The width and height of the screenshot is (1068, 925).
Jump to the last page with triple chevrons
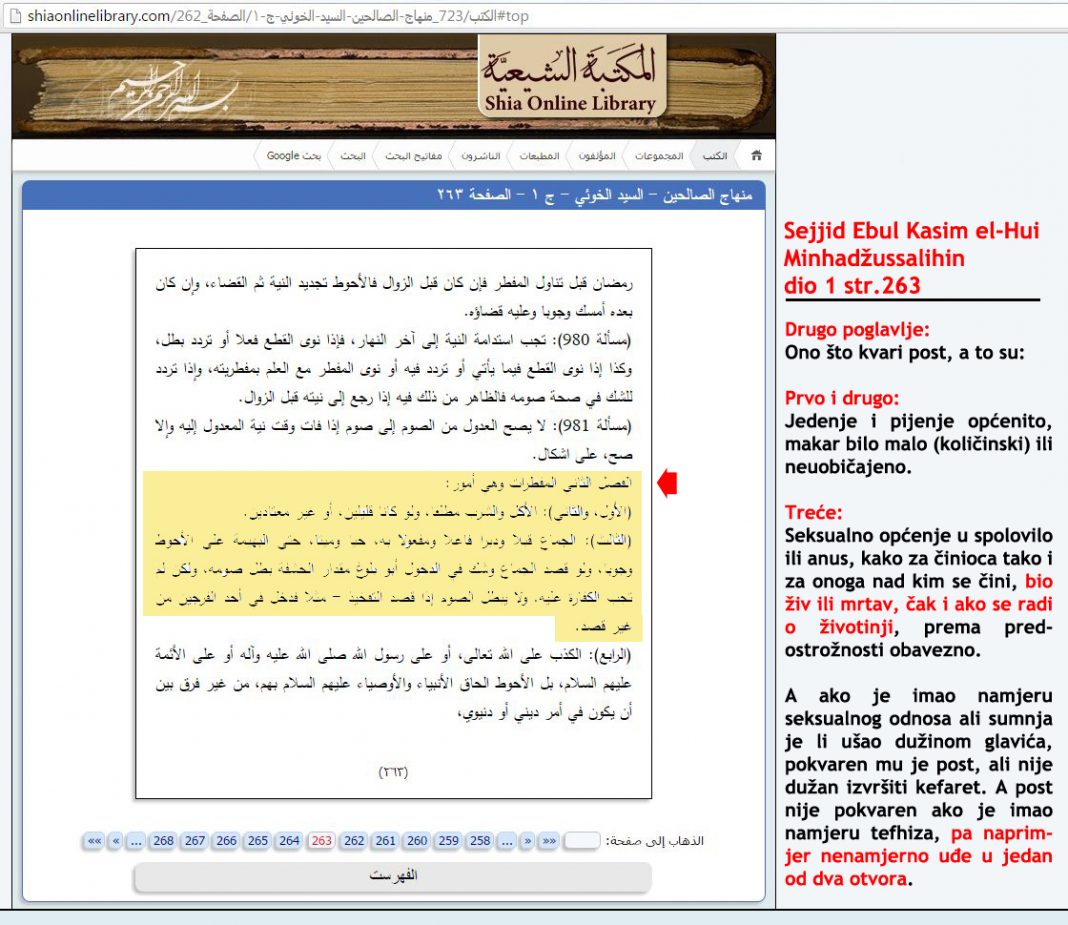point(95,841)
